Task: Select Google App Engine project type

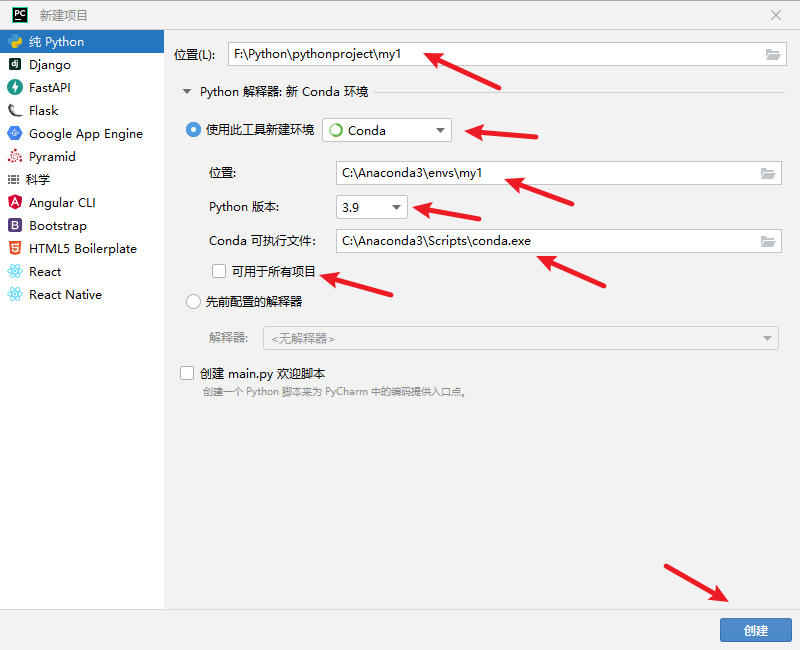Action: tap(82, 133)
